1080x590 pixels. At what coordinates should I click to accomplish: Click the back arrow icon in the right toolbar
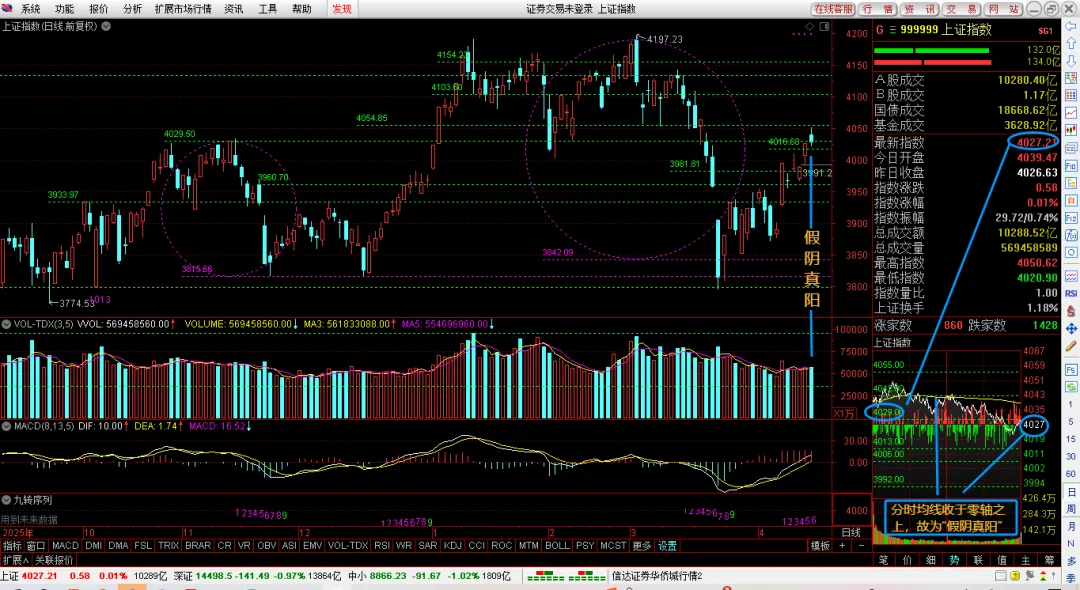click(1071, 26)
